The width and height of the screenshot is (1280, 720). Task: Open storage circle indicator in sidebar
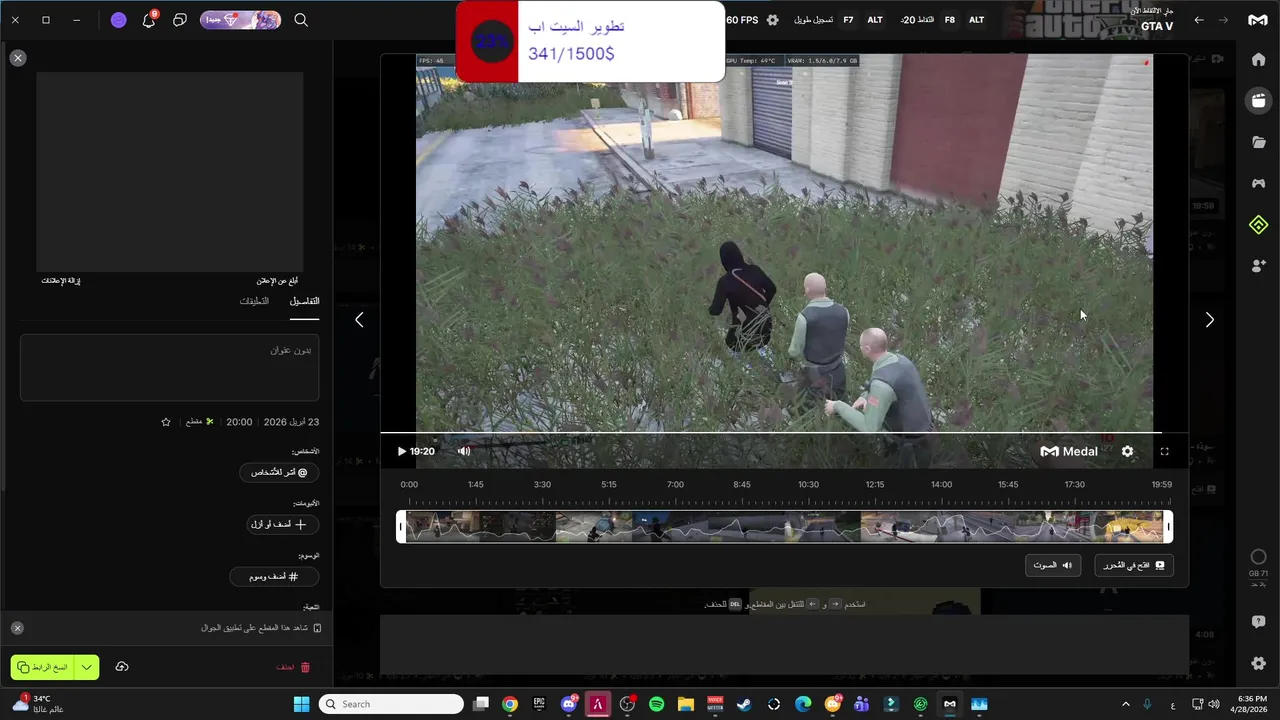[x=1258, y=557]
